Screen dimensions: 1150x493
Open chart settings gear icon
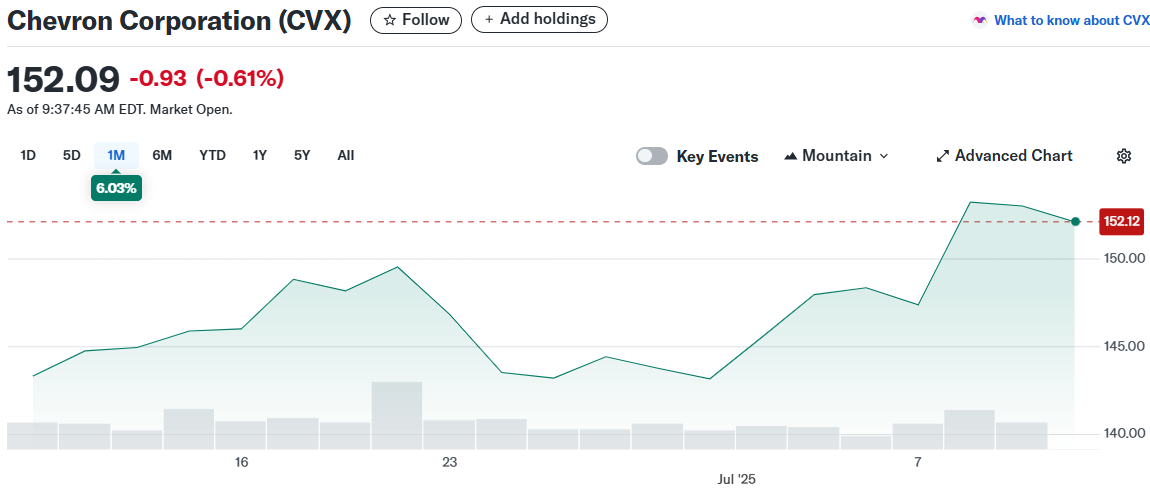coord(1124,156)
